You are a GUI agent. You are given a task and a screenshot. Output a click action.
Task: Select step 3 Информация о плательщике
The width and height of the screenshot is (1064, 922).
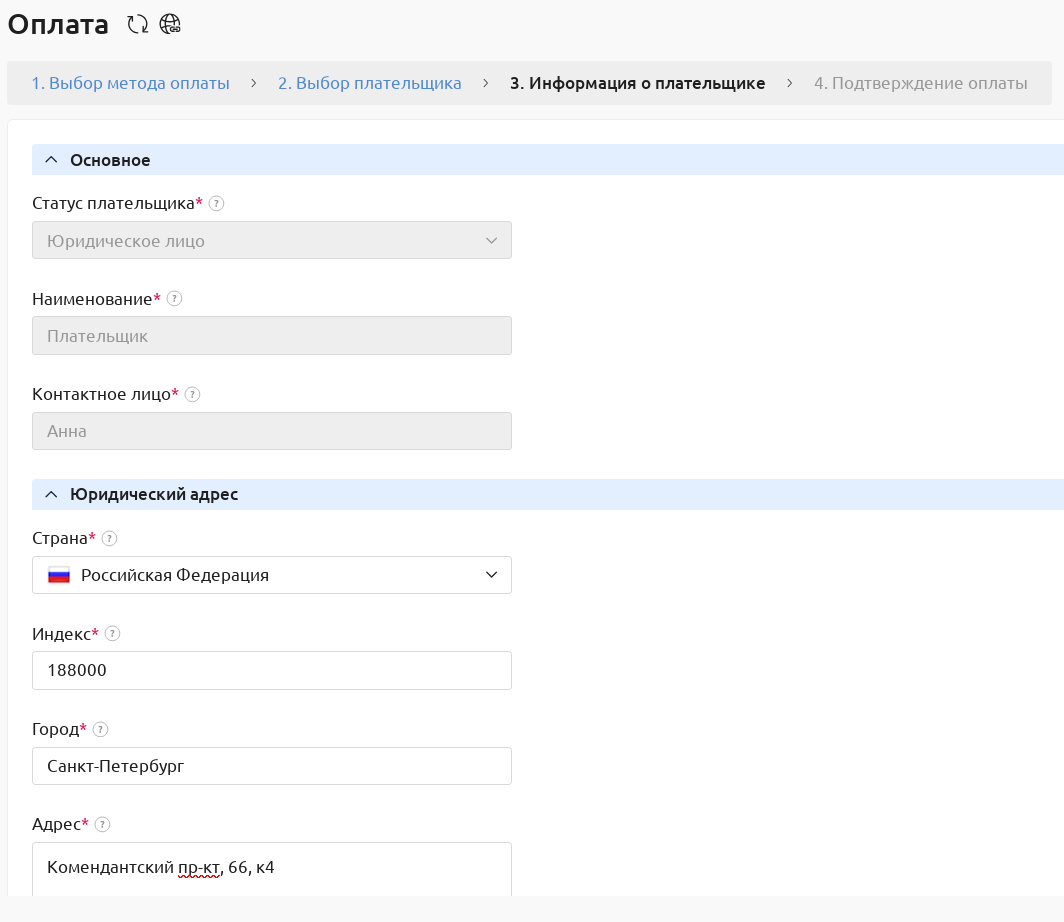tap(637, 84)
